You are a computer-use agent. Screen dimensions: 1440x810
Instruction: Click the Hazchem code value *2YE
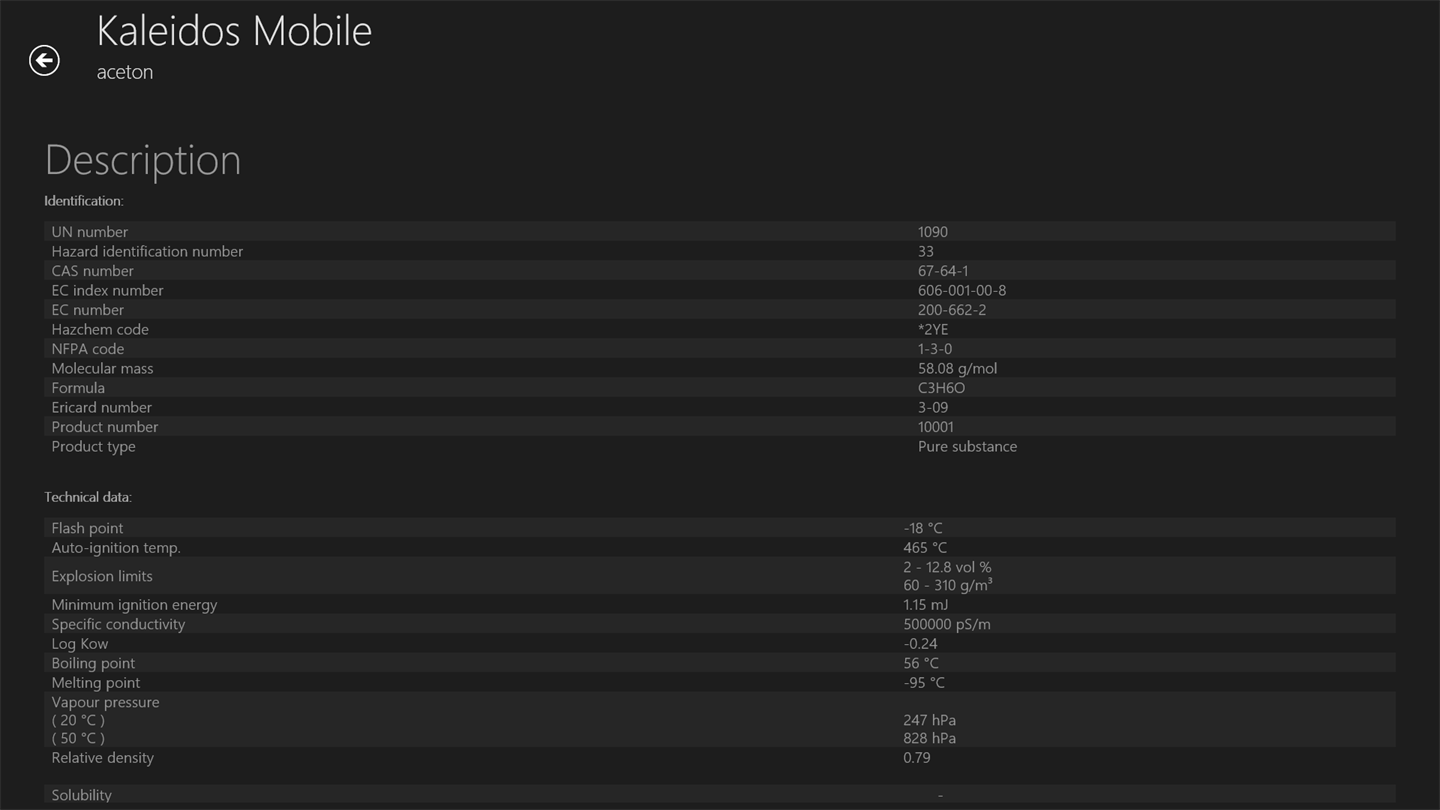(x=933, y=329)
